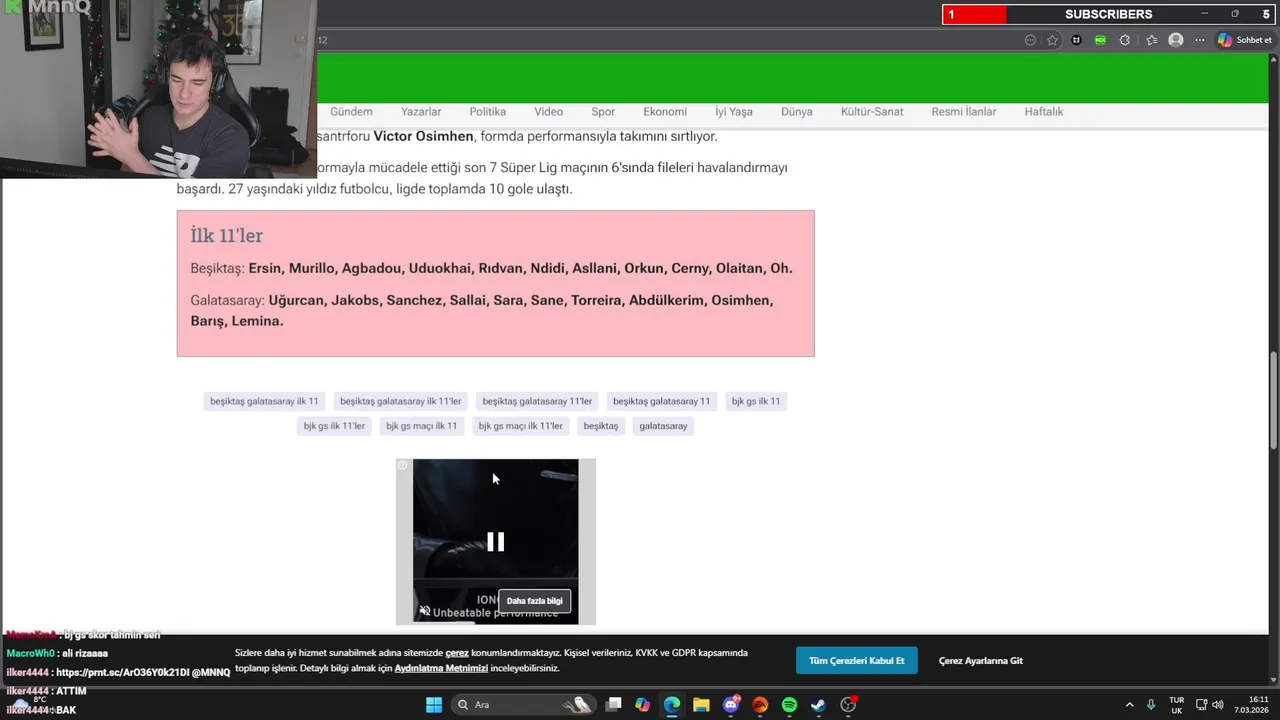Viewport: 1280px width, 720px height.
Task: Click the 'beşiktaş galatasaray ilk 11'ler' tag
Action: (x=401, y=401)
